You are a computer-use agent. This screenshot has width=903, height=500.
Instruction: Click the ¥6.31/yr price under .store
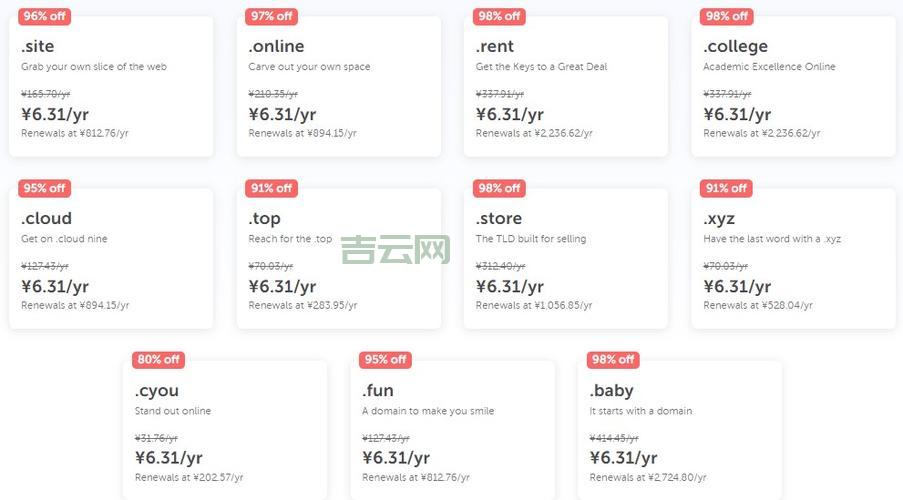(510, 286)
